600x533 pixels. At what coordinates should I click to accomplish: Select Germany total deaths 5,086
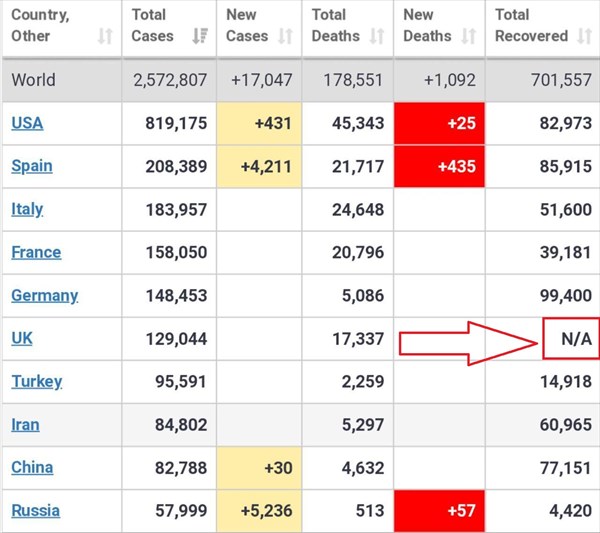[363, 296]
